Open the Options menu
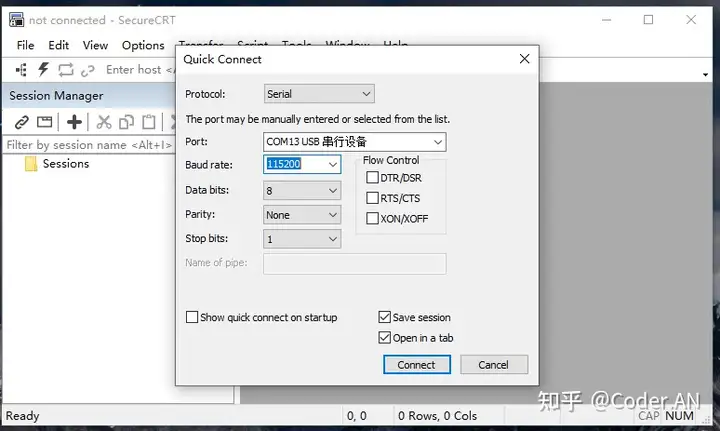The image size is (720, 431). click(x=143, y=45)
